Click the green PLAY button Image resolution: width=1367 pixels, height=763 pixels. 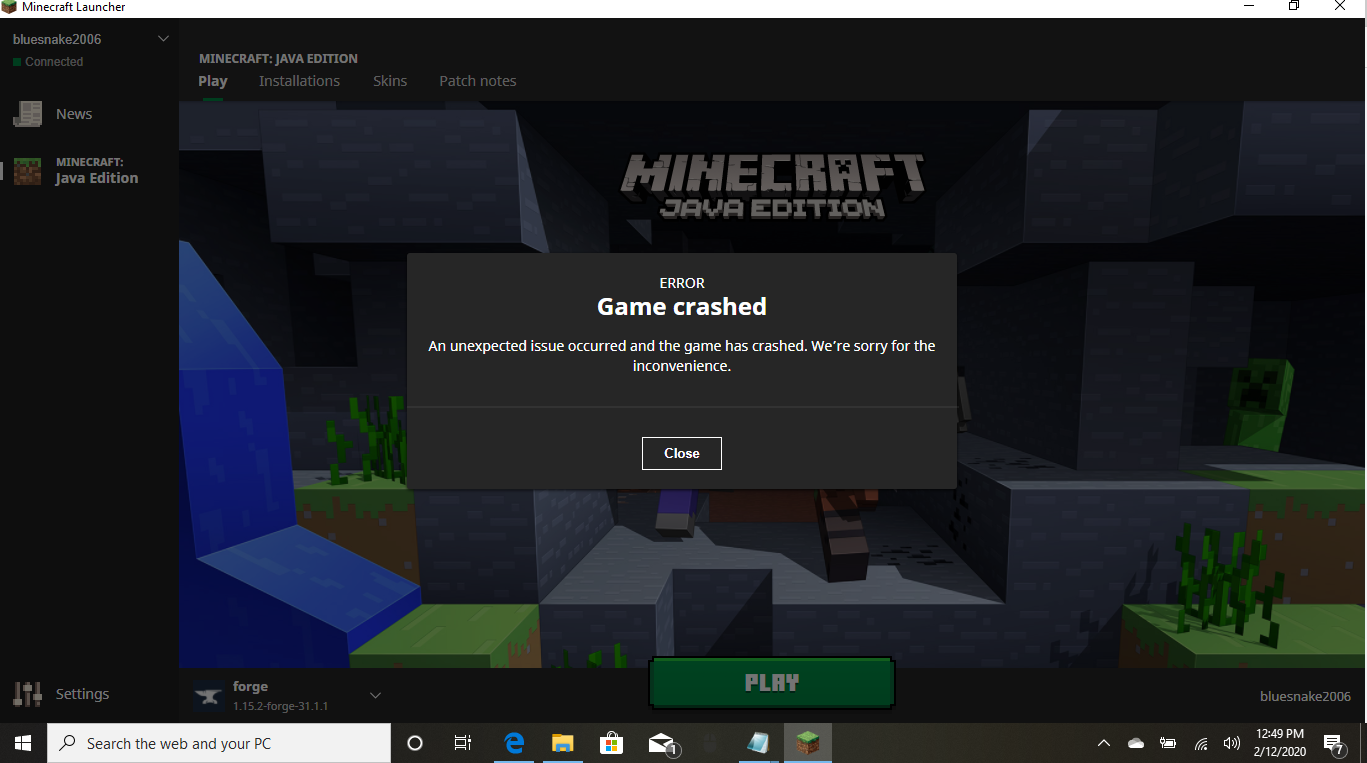point(771,683)
